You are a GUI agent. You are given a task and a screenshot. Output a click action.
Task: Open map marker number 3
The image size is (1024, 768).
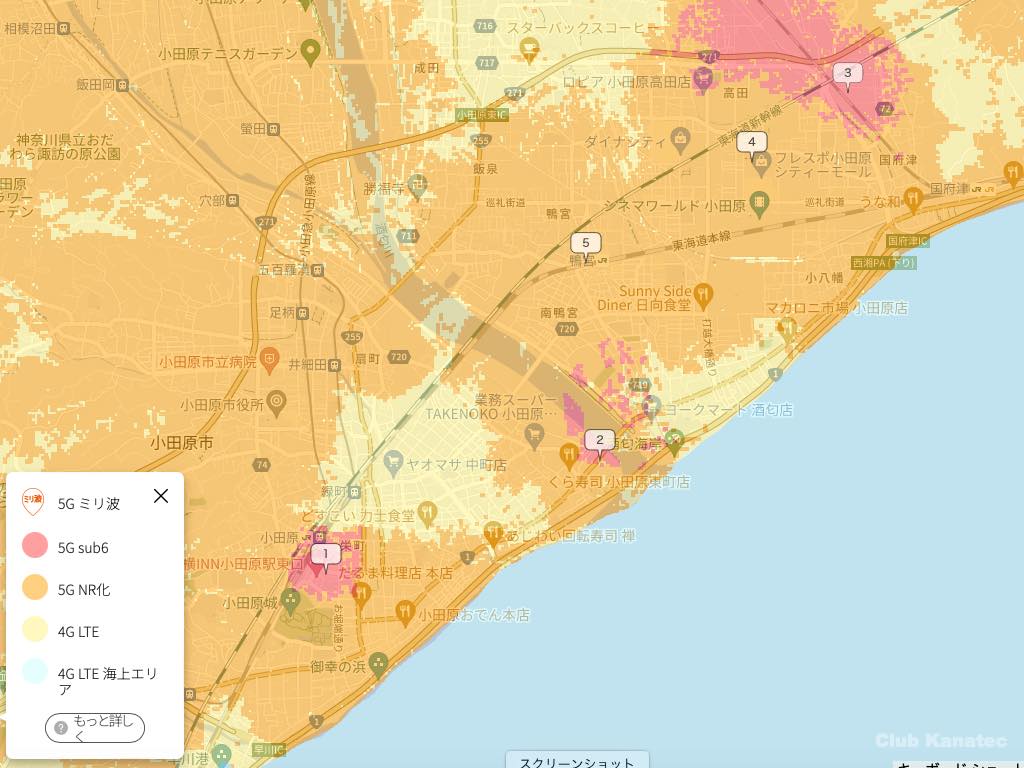[x=848, y=73]
